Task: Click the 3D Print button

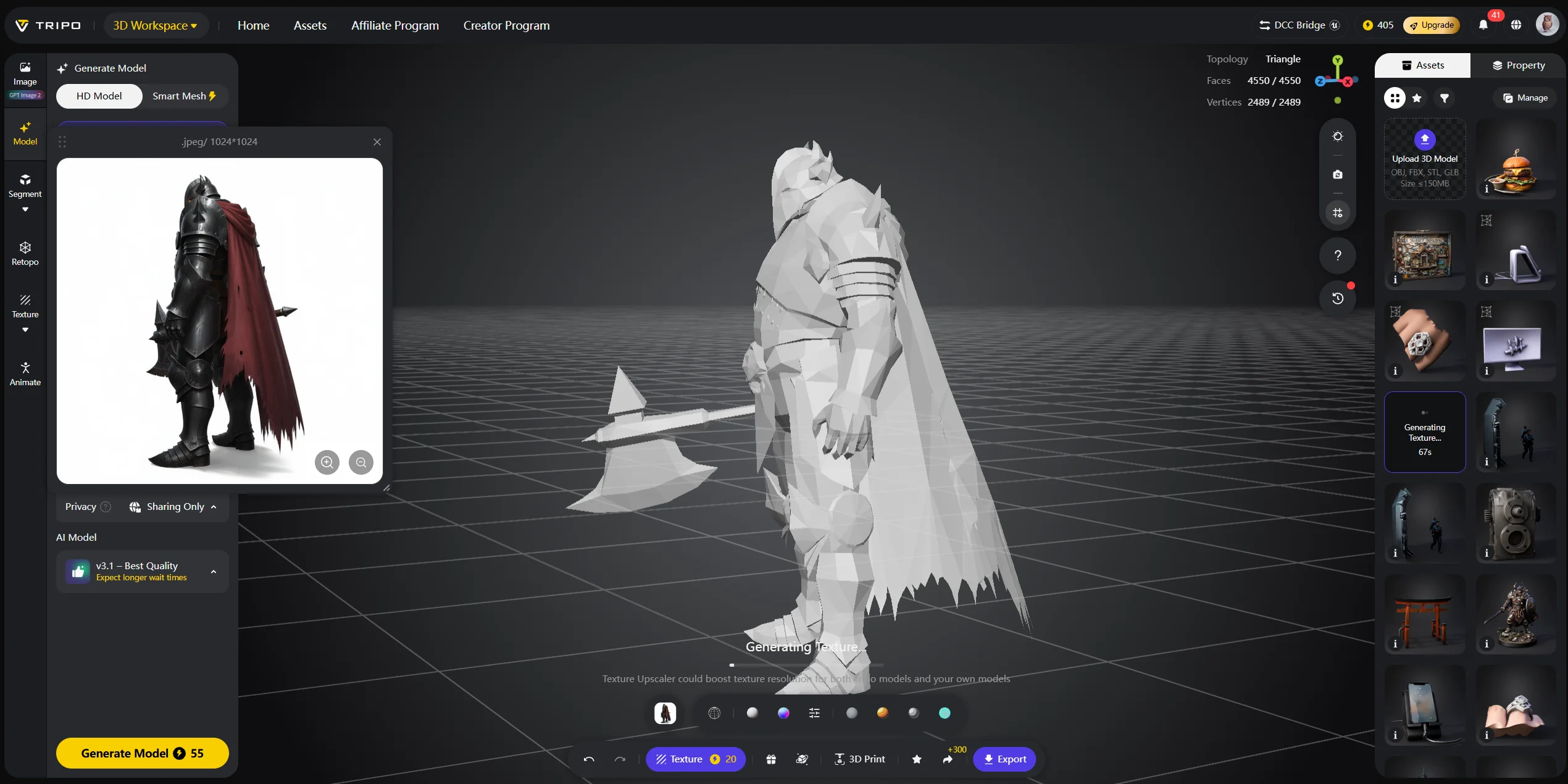Action: tap(859, 759)
